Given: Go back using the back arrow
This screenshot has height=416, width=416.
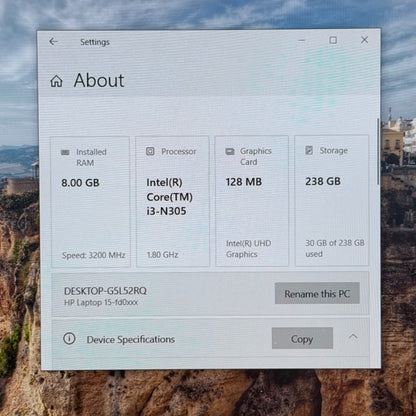Looking at the screenshot, I should 53,41.
